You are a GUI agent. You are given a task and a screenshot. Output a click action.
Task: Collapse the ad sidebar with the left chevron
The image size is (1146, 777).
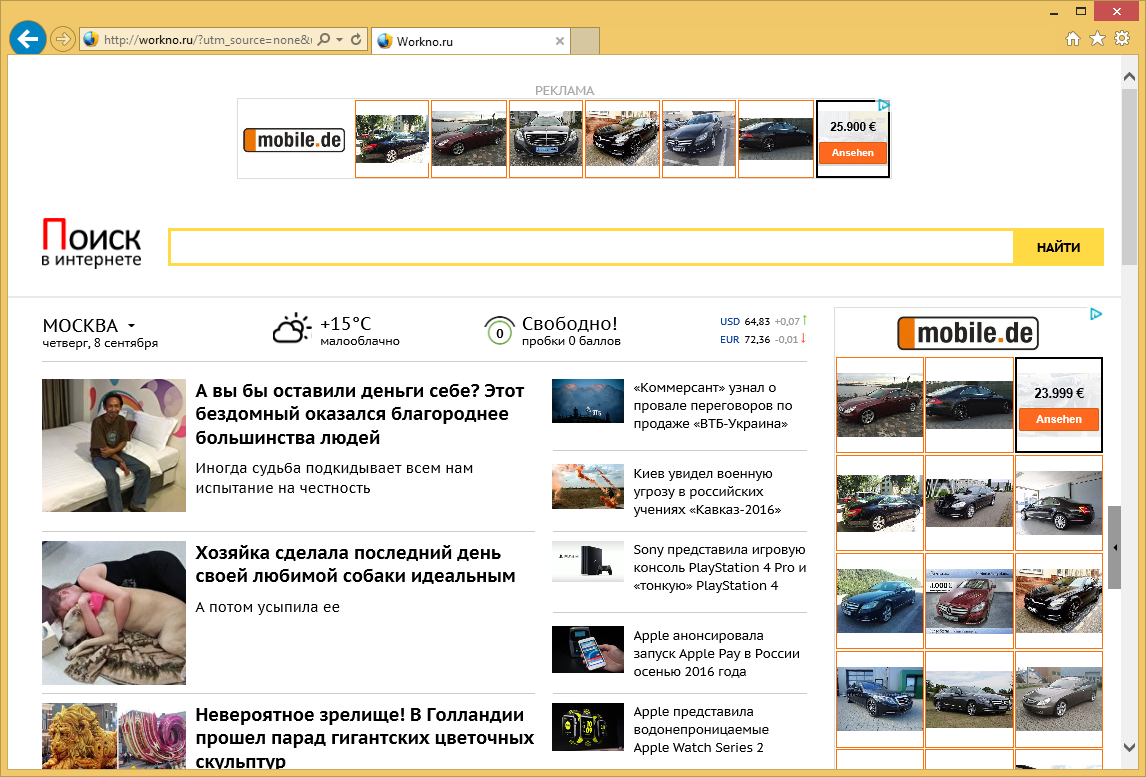[x=1116, y=548]
